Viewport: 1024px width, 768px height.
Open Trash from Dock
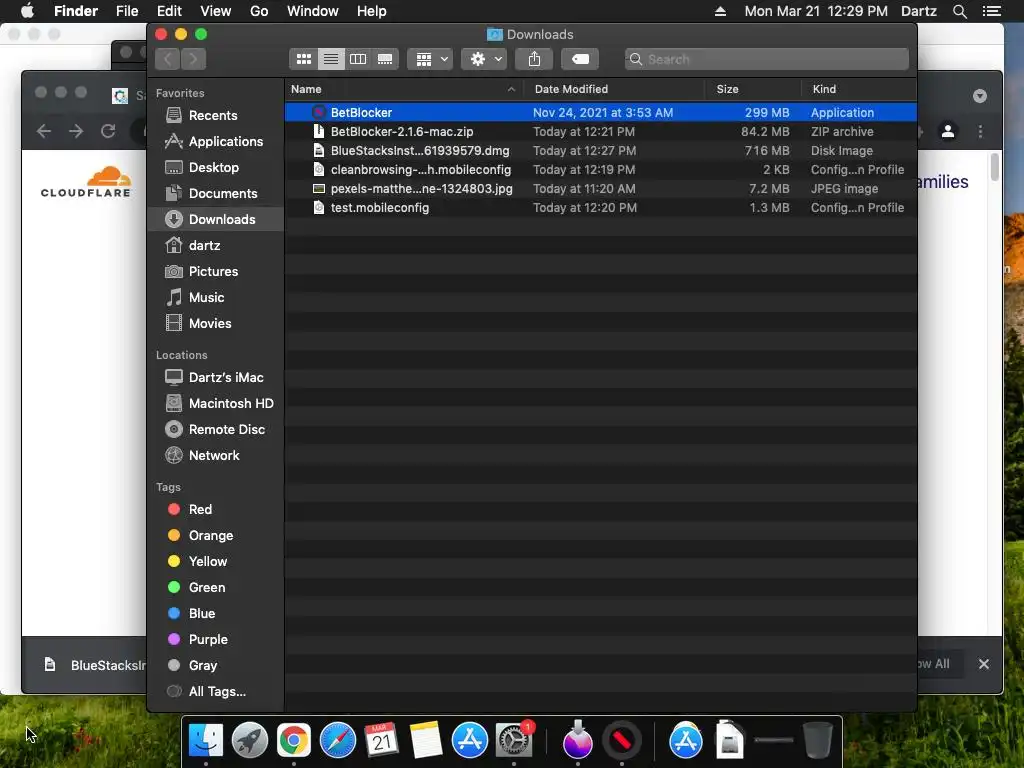[818, 740]
